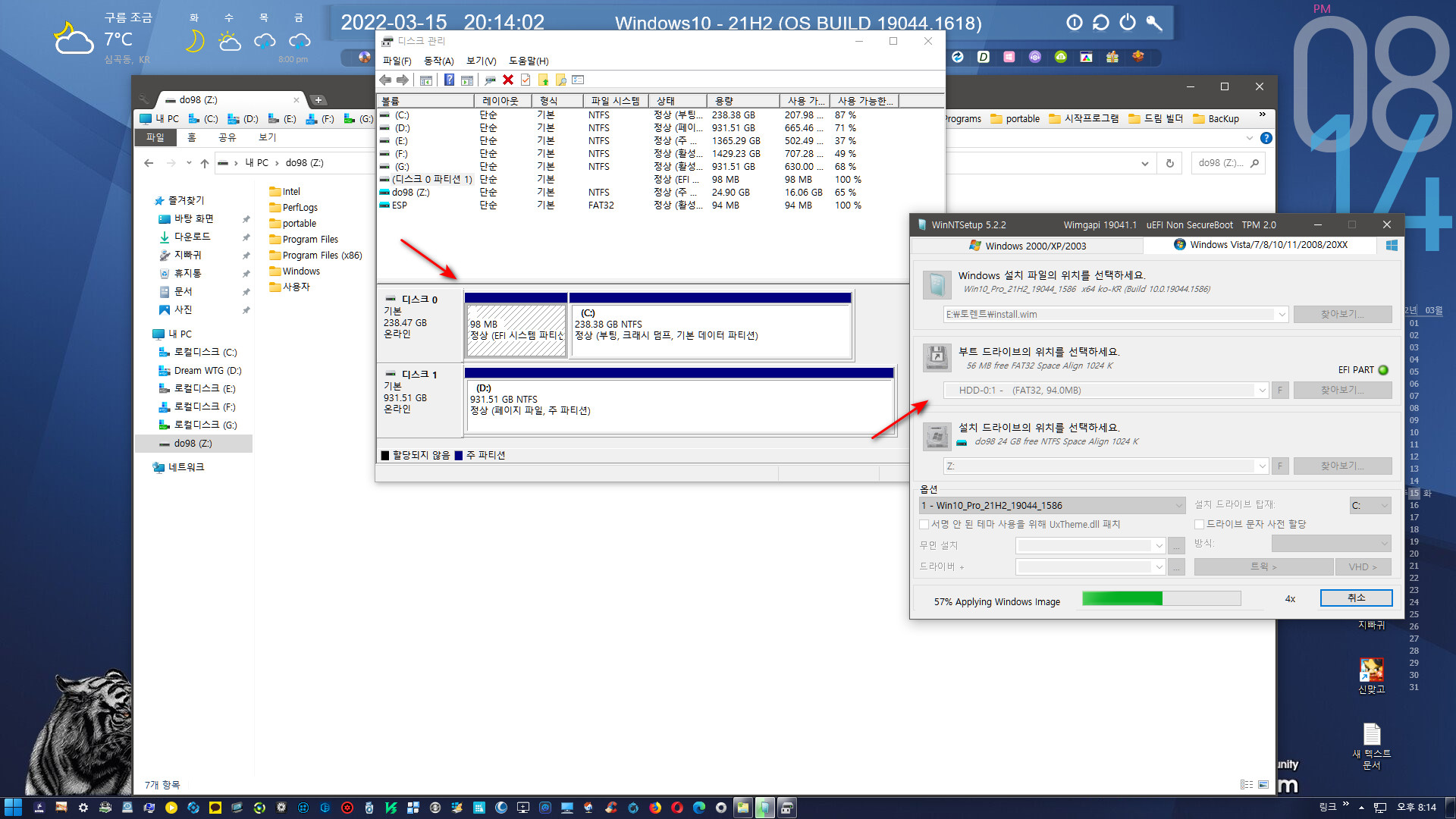Refresh the Explorer address bar

1170,163
